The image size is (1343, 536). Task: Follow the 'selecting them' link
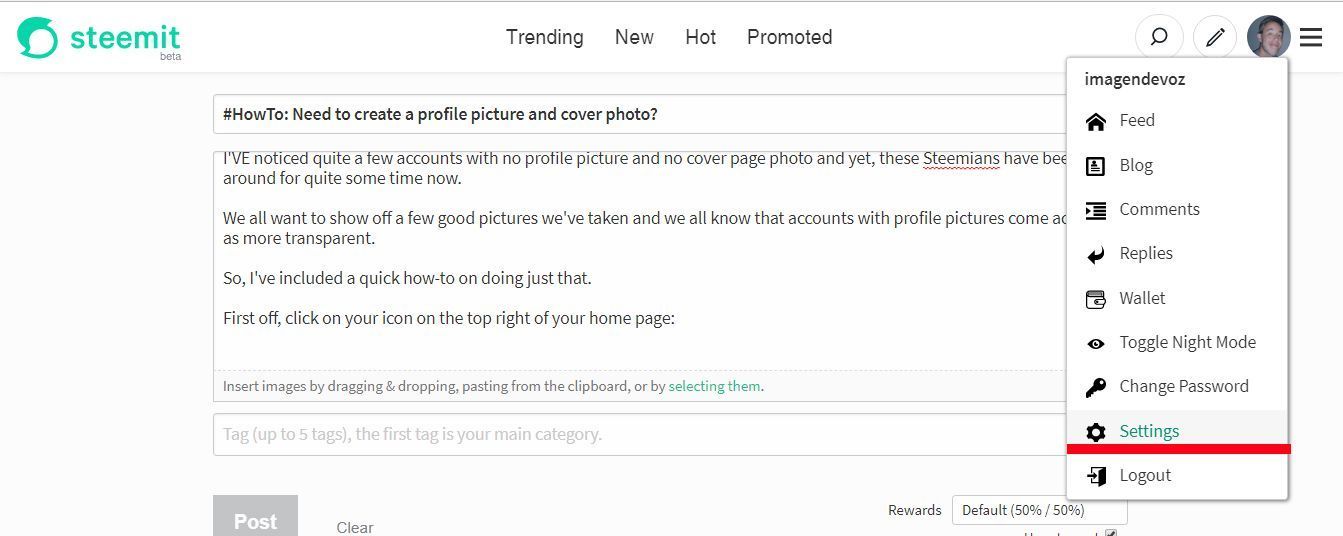(x=714, y=386)
